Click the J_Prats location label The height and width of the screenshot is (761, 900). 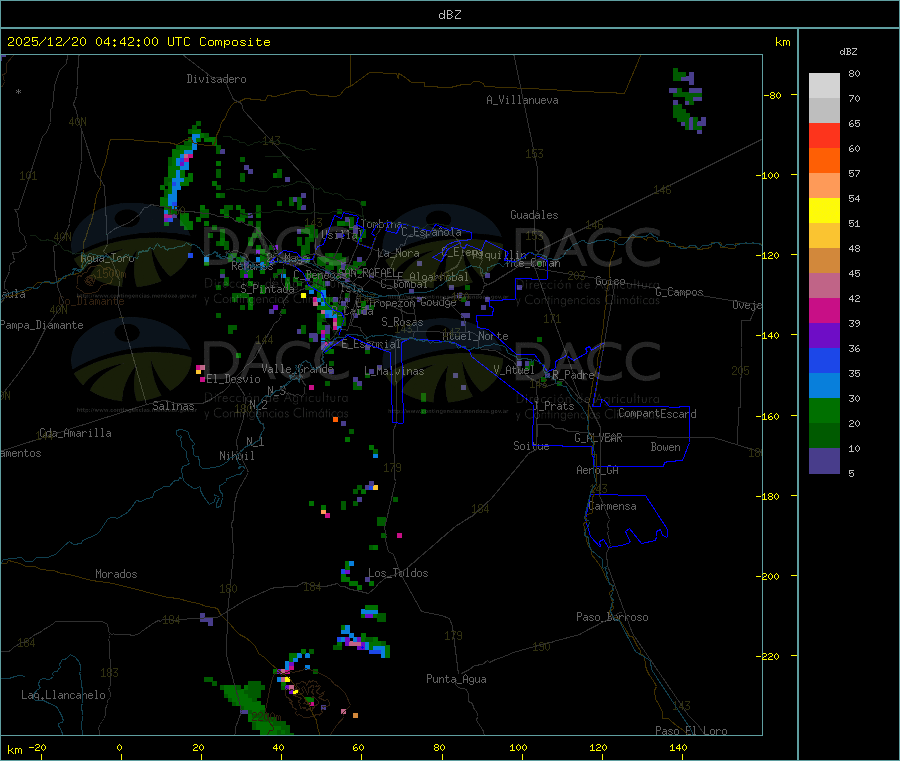point(553,406)
